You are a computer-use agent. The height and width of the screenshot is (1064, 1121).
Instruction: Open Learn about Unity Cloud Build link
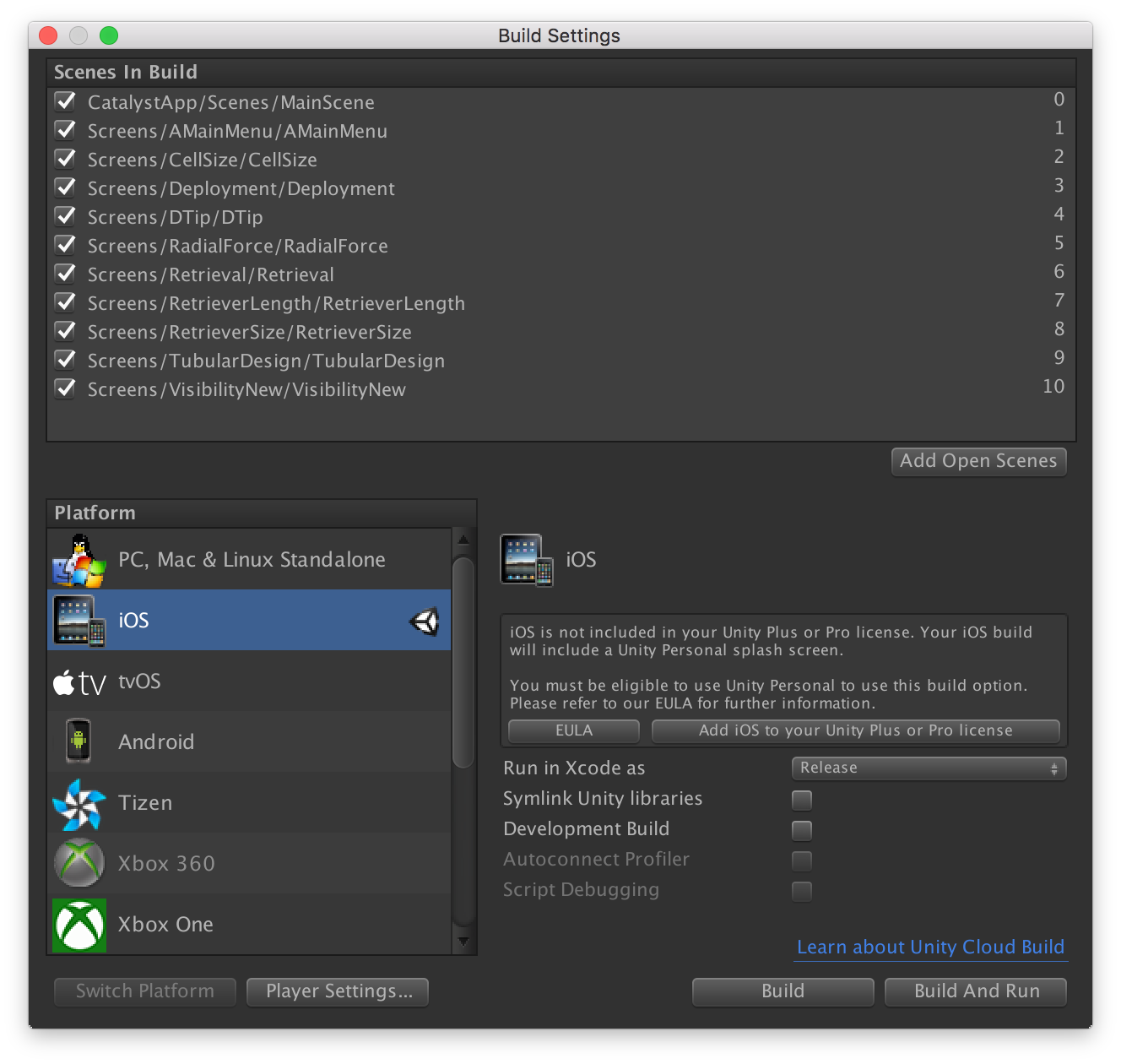[x=931, y=947]
